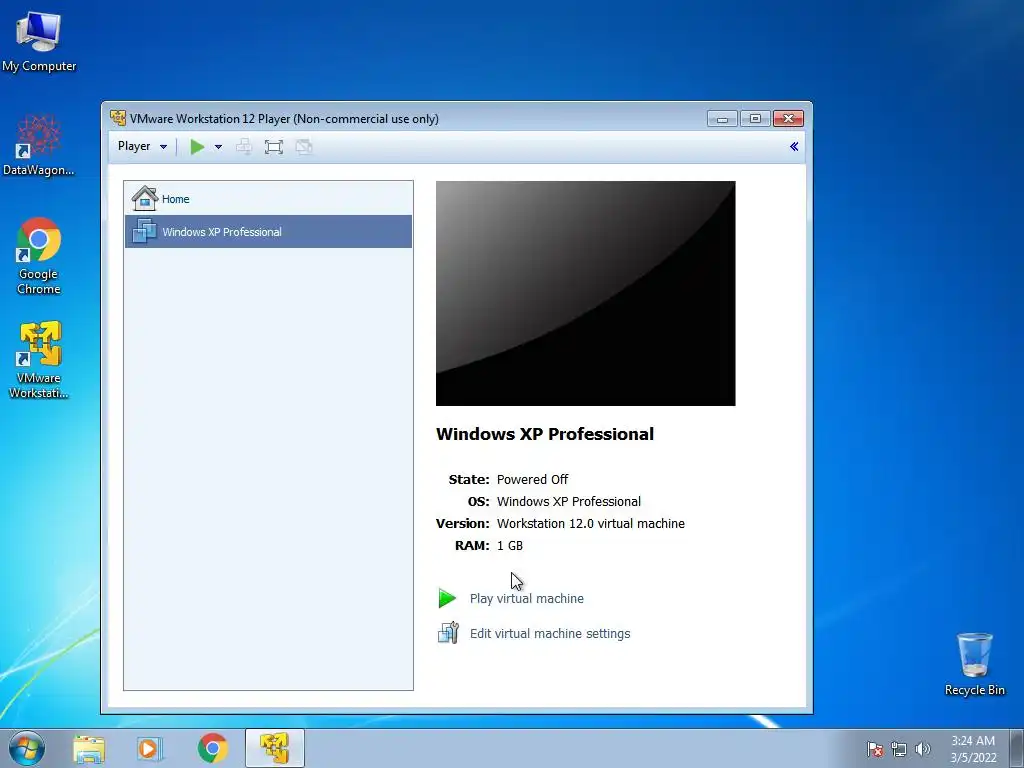Click the Google Chrome desktop shortcut
The width and height of the screenshot is (1024, 768).
click(39, 256)
